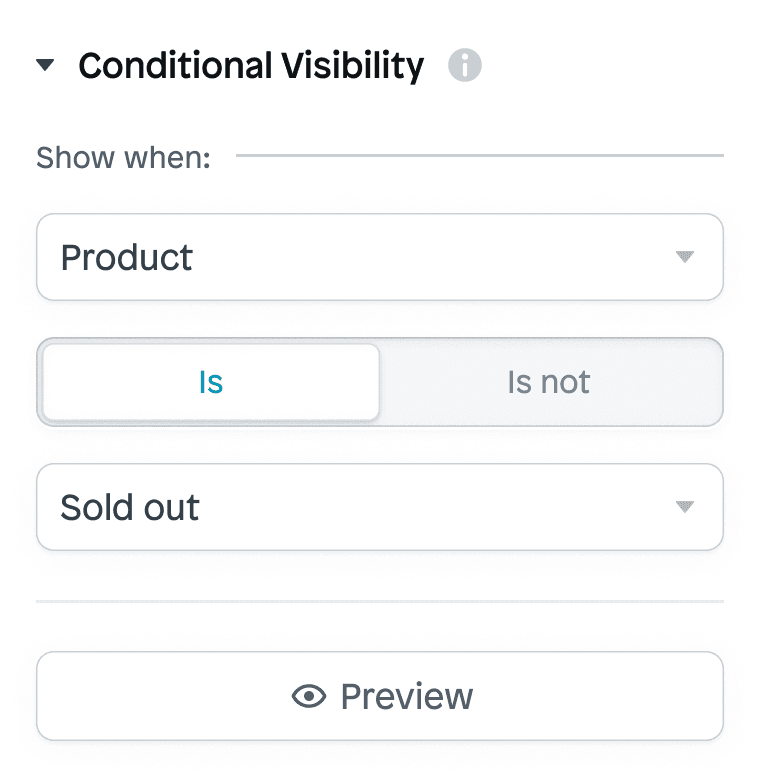Click the Product dropdown arrow
The image size is (760, 780).
684,257
